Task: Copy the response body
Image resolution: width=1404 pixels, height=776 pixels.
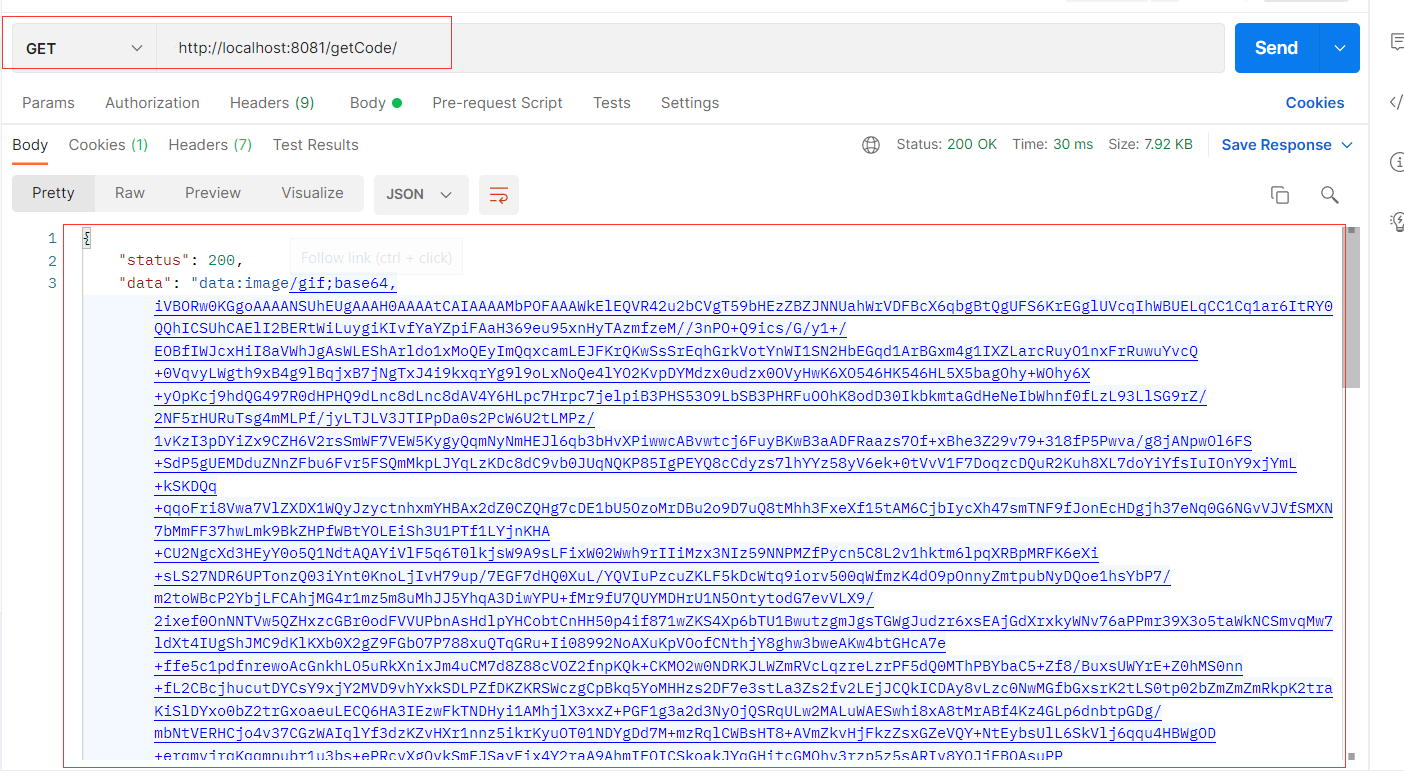Action: 1280,194
